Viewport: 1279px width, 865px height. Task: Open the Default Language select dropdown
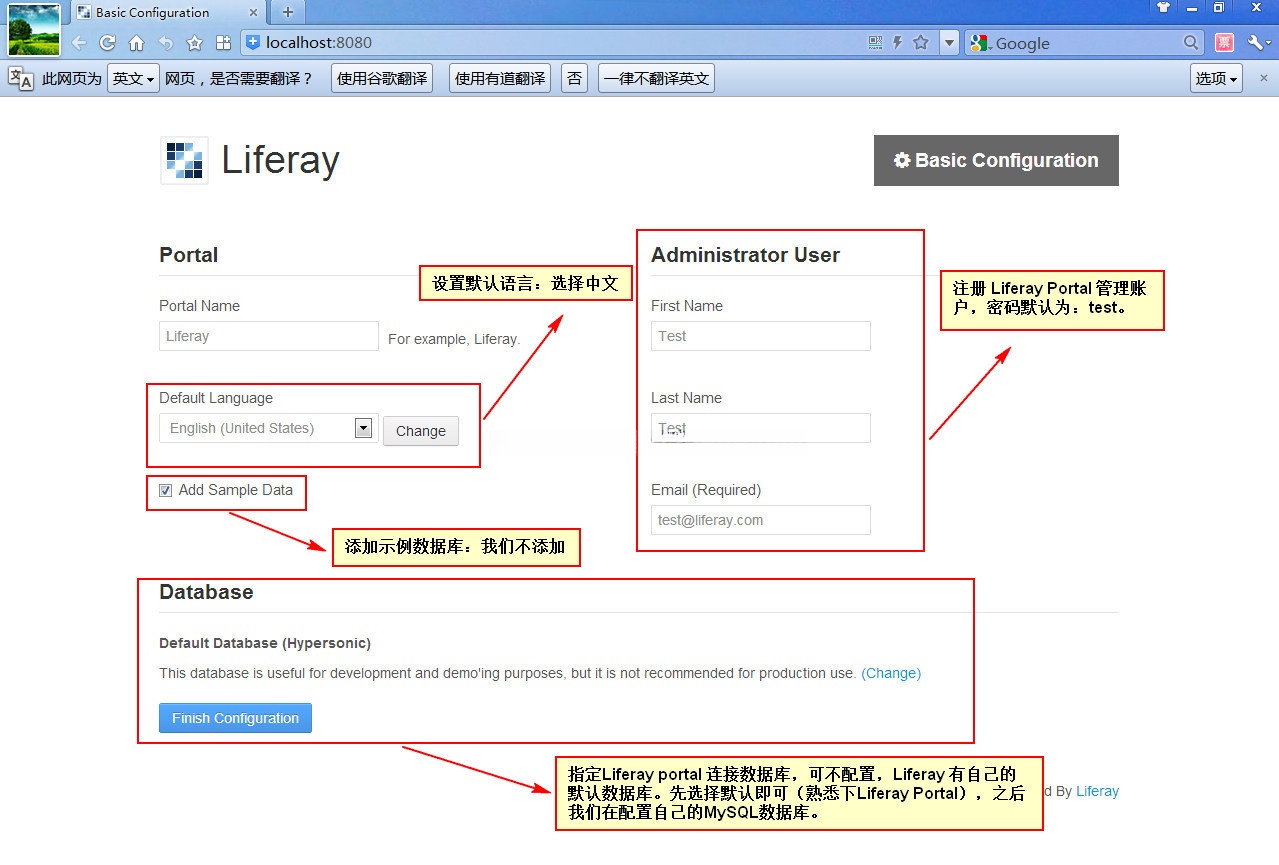269,428
